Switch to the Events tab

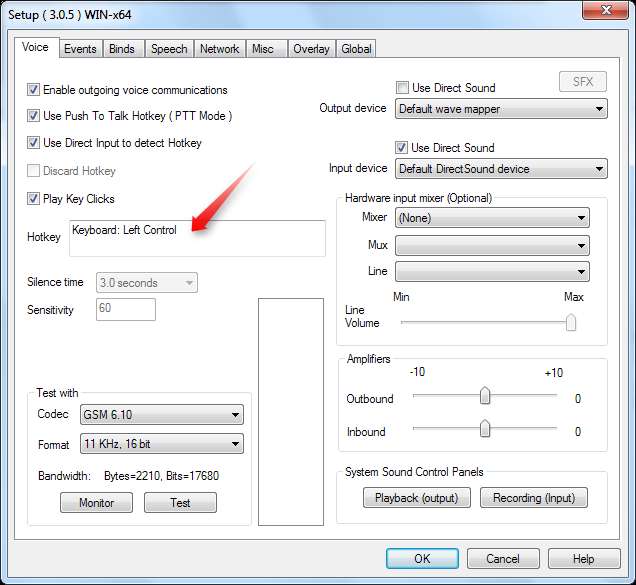click(x=80, y=49)
